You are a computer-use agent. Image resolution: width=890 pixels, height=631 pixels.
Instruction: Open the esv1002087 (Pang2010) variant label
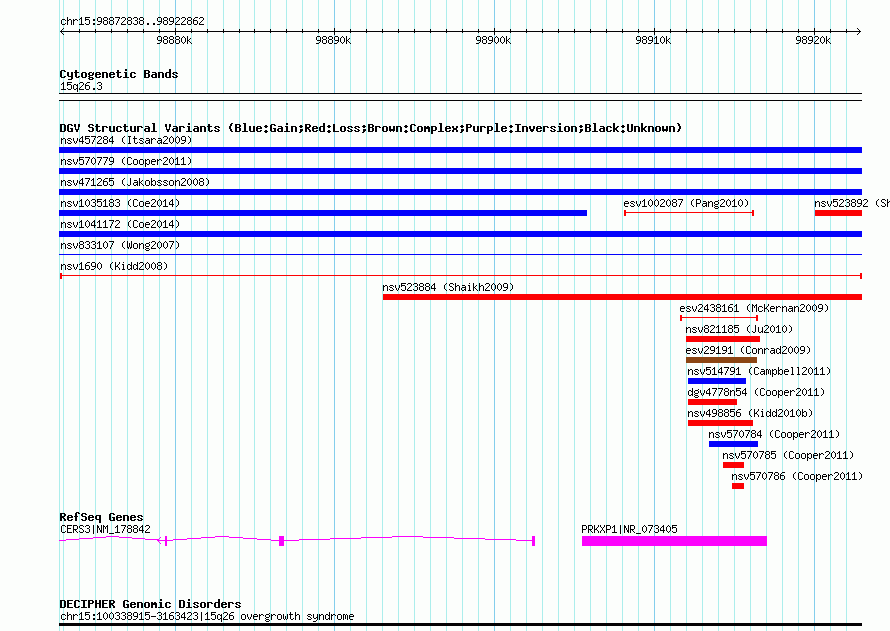(x=686, y=203)
